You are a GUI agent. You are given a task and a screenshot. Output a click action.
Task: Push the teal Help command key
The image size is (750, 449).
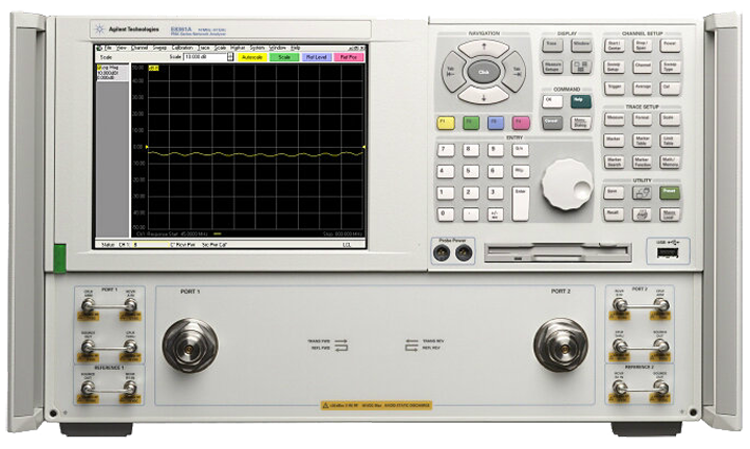[581, 101]
